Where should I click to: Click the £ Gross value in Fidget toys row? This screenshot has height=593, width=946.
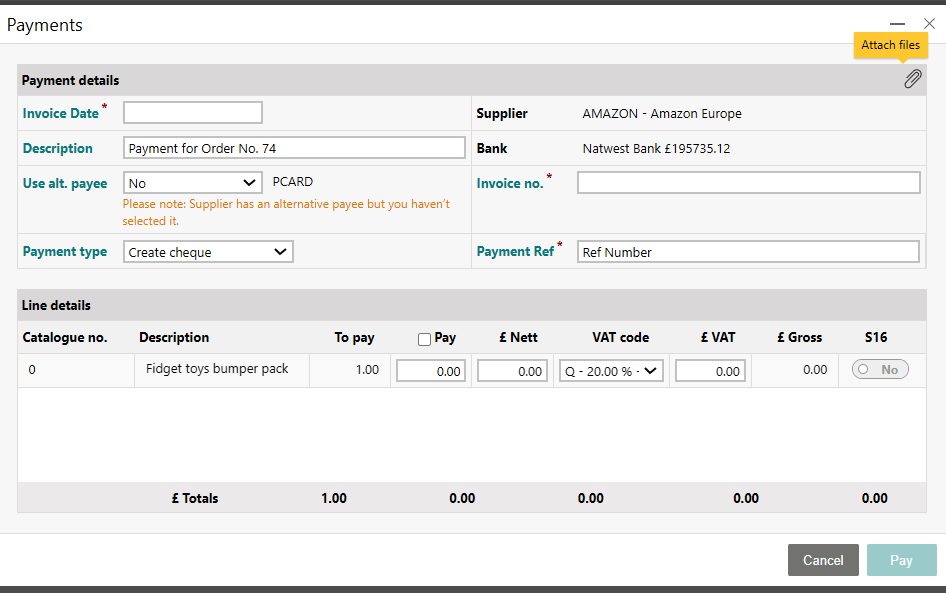(814, 370)
